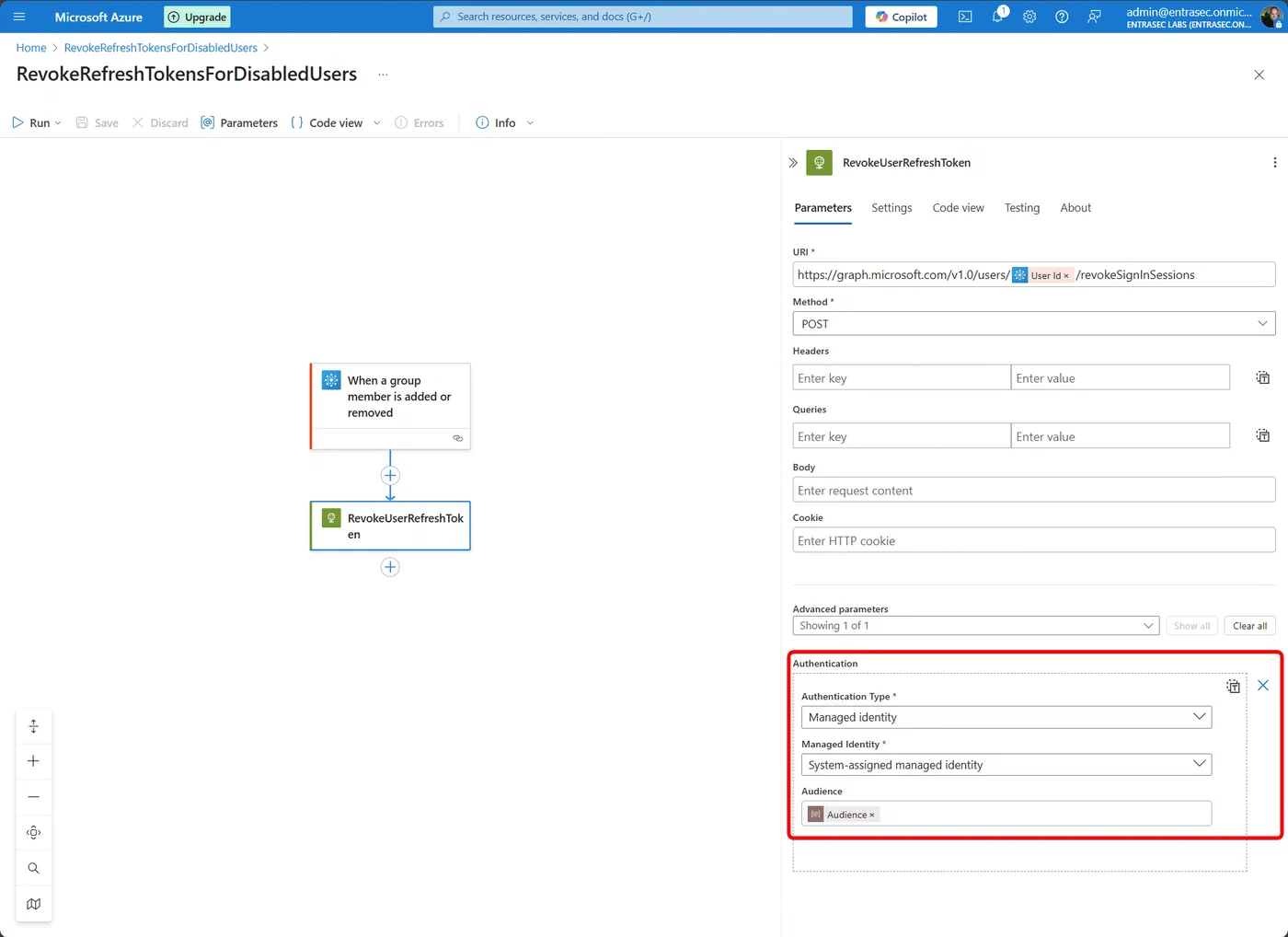Change Authentication Type from Managed identity
1288x937 pixels.
click(x=1006, y=717)
